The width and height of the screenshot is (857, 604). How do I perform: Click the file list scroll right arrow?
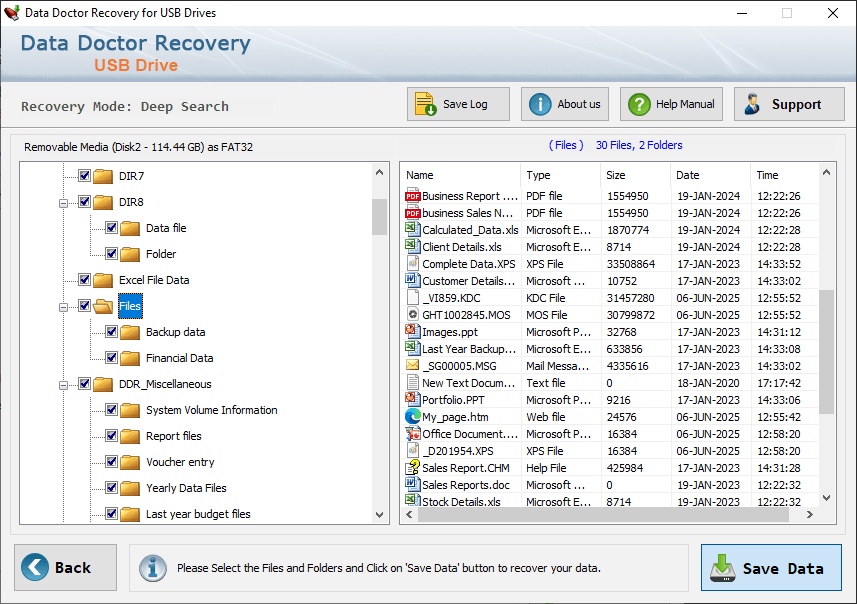[x=810, y=514]
